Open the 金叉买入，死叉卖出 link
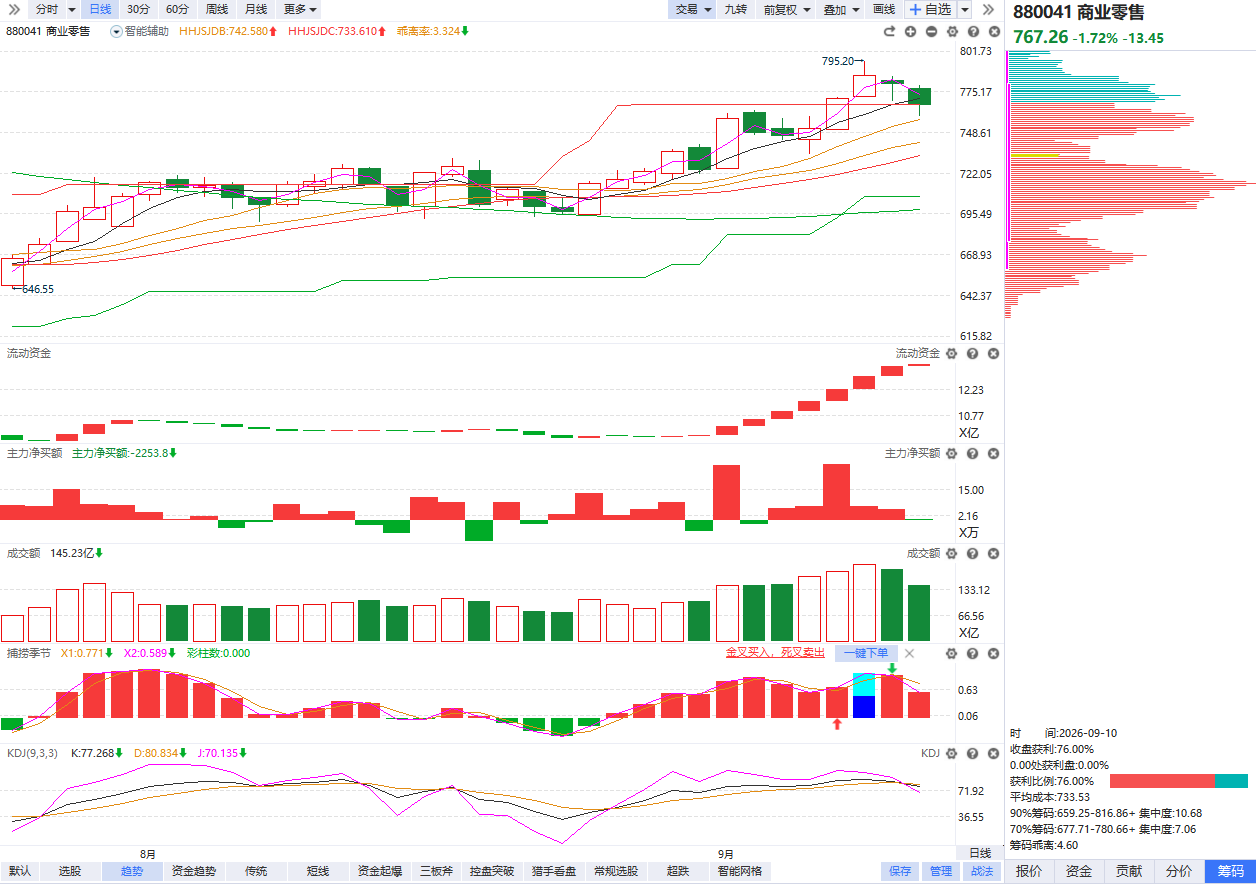Image resolution: width=1256 pixels, height=884 pixels. 775,653
